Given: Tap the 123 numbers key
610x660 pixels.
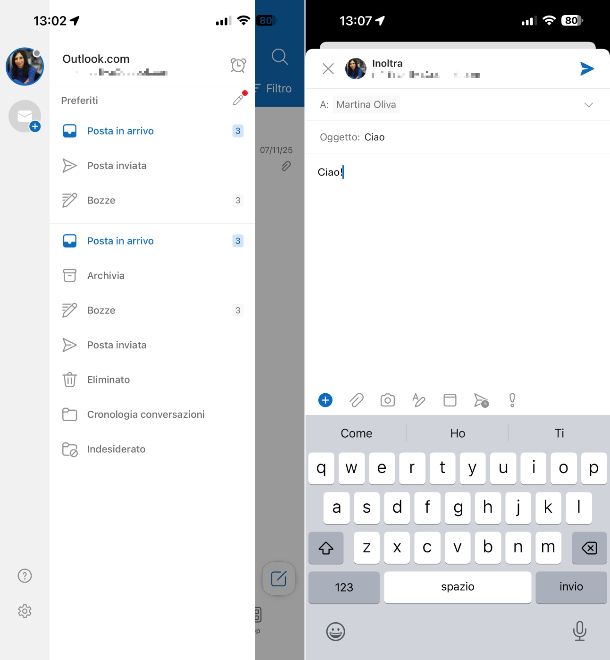Looking at the screenshot, I should coord(344,587).
